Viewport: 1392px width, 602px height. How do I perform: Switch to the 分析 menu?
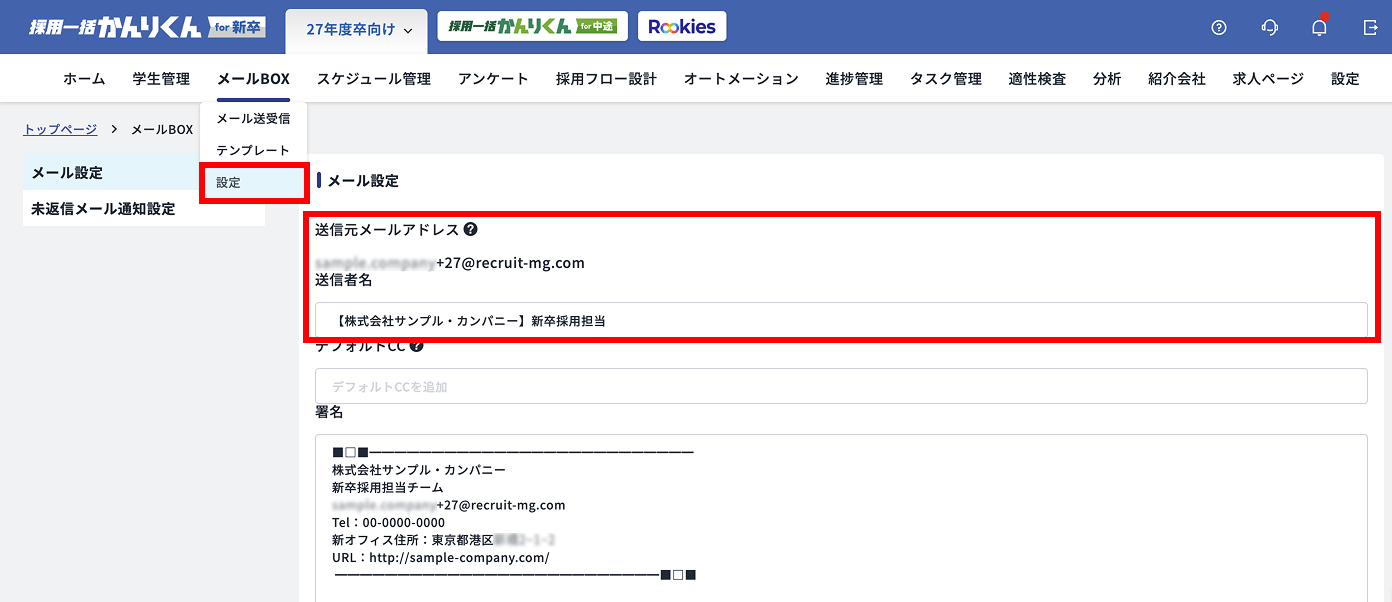tap(1106, 77)
